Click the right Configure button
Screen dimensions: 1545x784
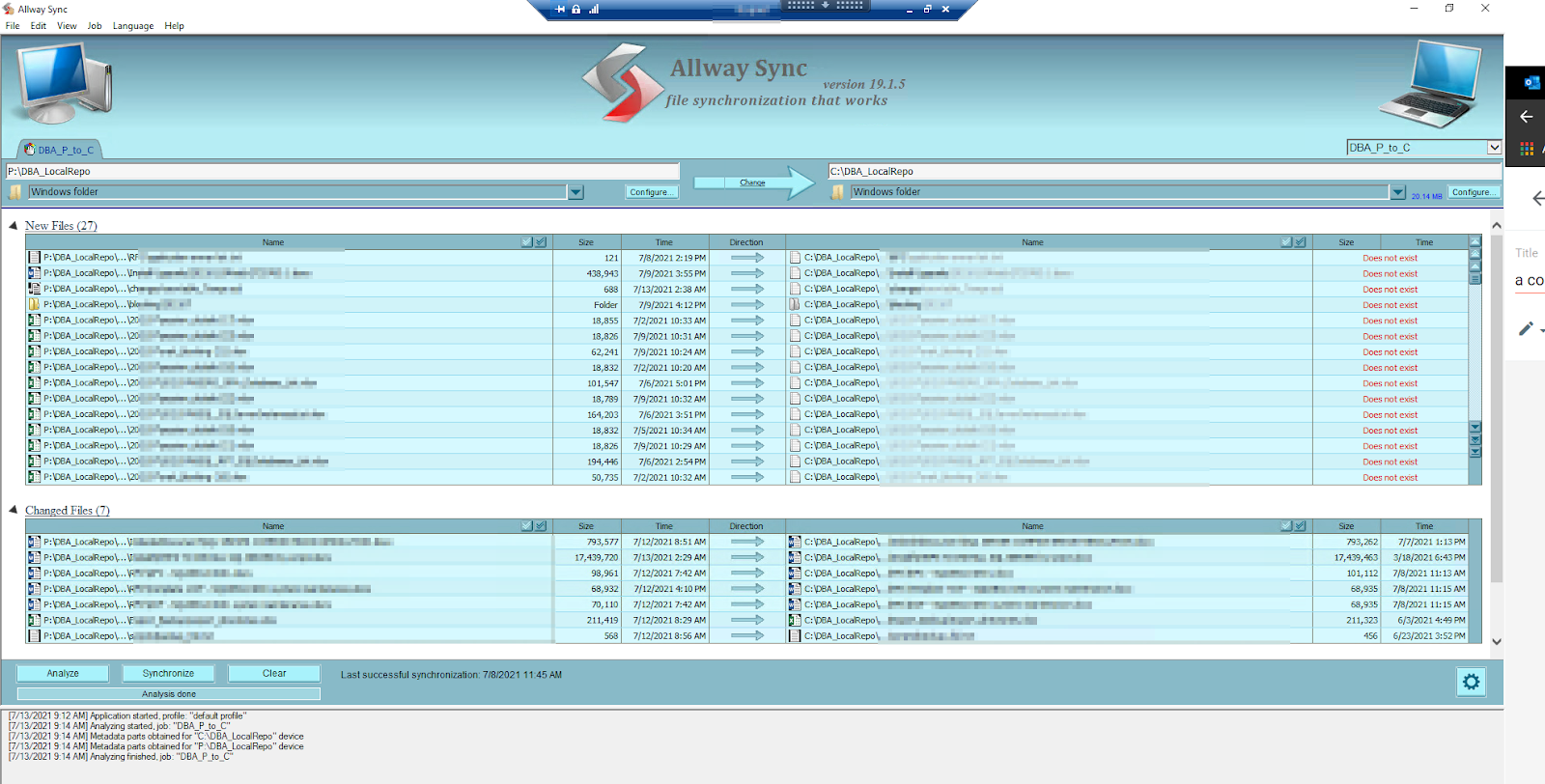(1474, 192)
